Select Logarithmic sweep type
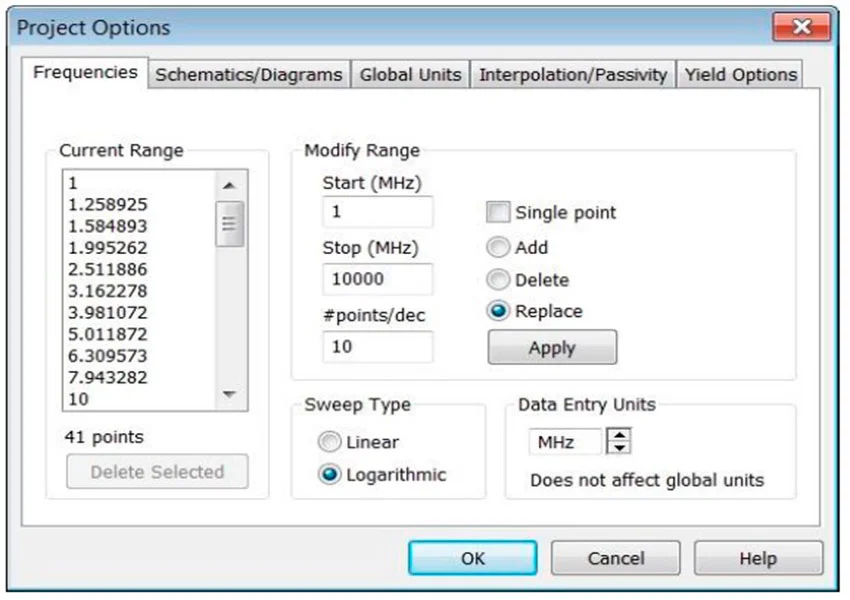This screenshot has height=600, width=850. click(329, 475)
